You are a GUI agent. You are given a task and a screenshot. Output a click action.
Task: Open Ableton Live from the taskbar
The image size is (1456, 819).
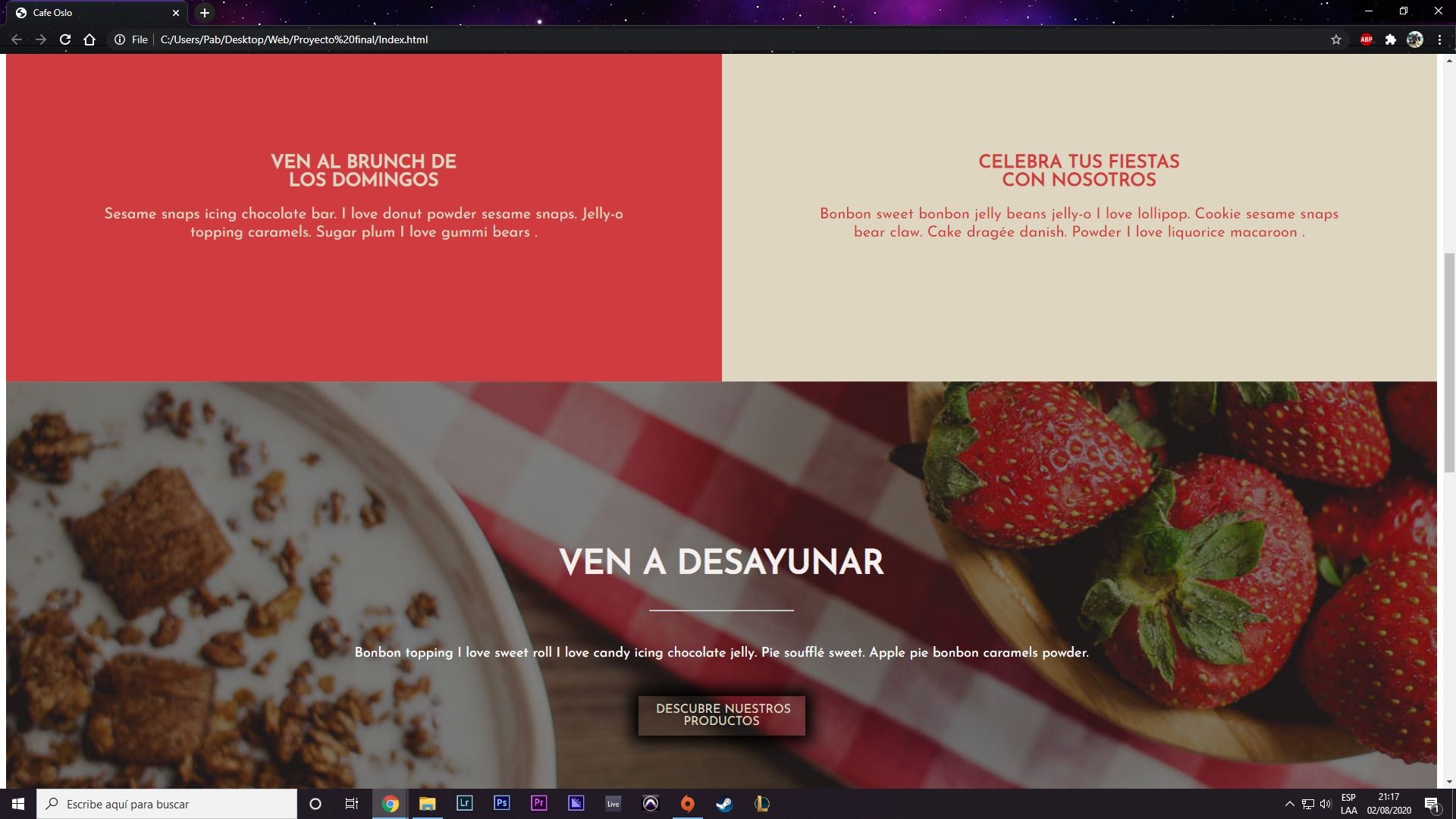point(613,804)
